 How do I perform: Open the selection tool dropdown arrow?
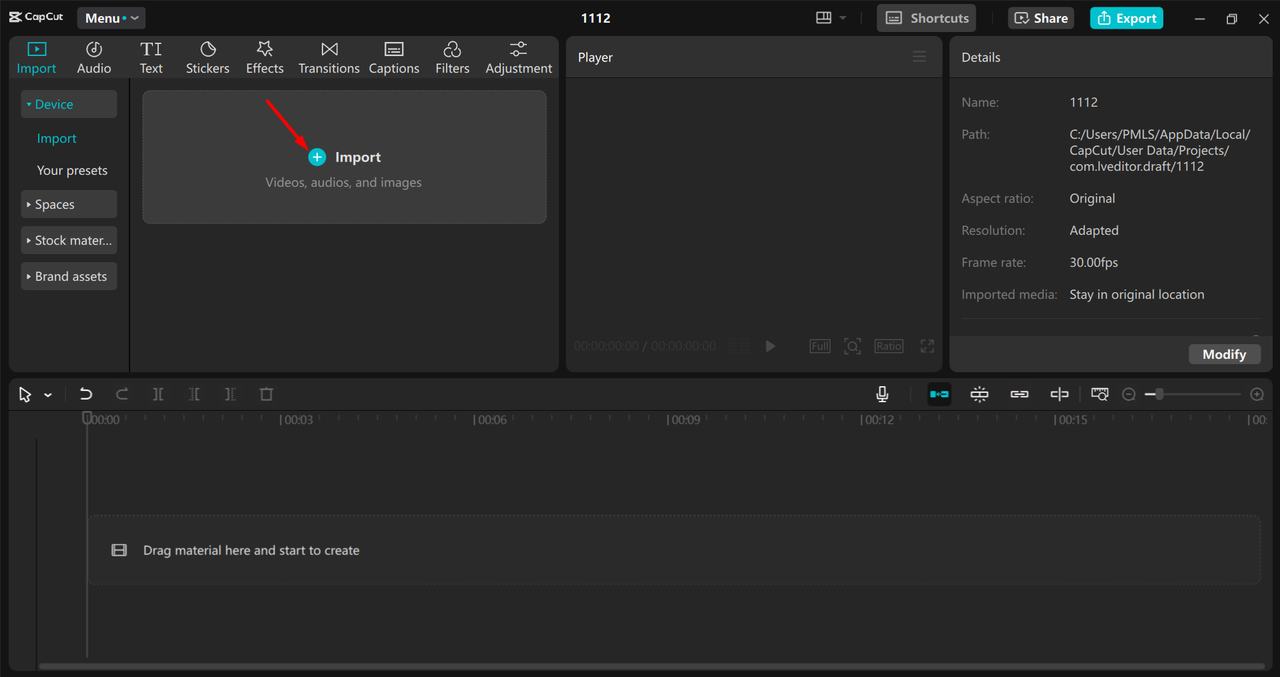(x=47, y=395)
